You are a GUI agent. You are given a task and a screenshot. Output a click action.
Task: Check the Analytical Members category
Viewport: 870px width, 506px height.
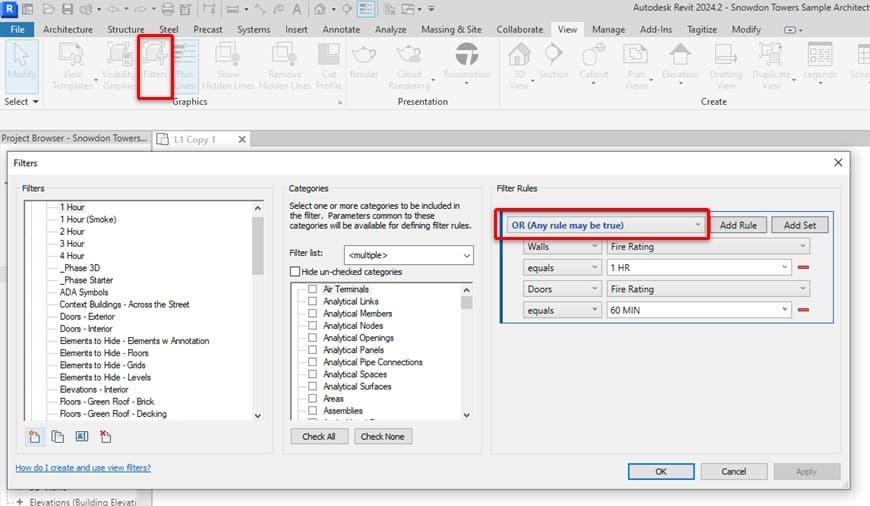pos(312,313)
